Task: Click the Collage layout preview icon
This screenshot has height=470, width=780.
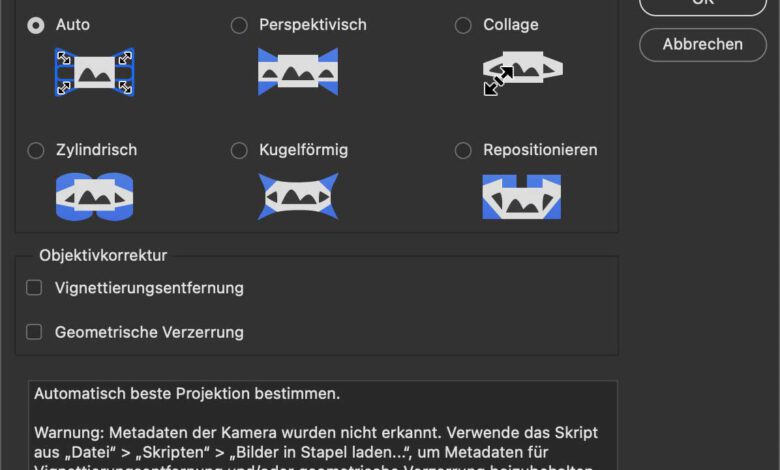Action: (521, 72)
